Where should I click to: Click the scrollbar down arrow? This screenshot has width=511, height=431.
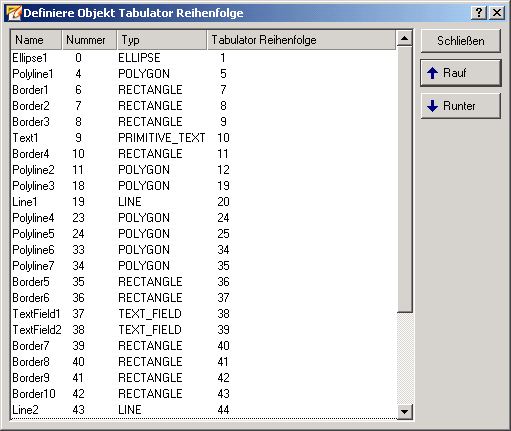(x=405, y=411)
